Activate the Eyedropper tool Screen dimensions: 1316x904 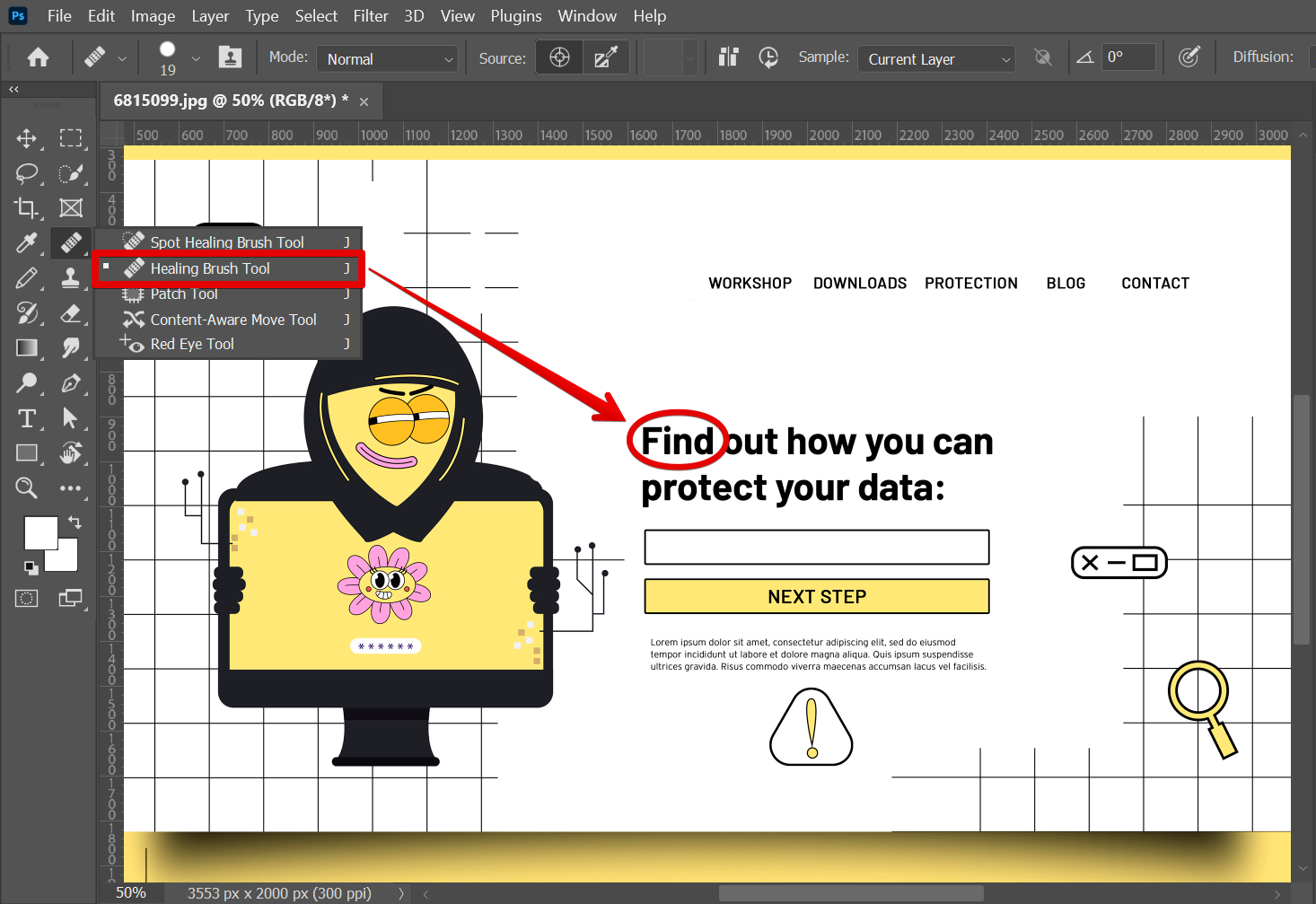pos(27,243)
